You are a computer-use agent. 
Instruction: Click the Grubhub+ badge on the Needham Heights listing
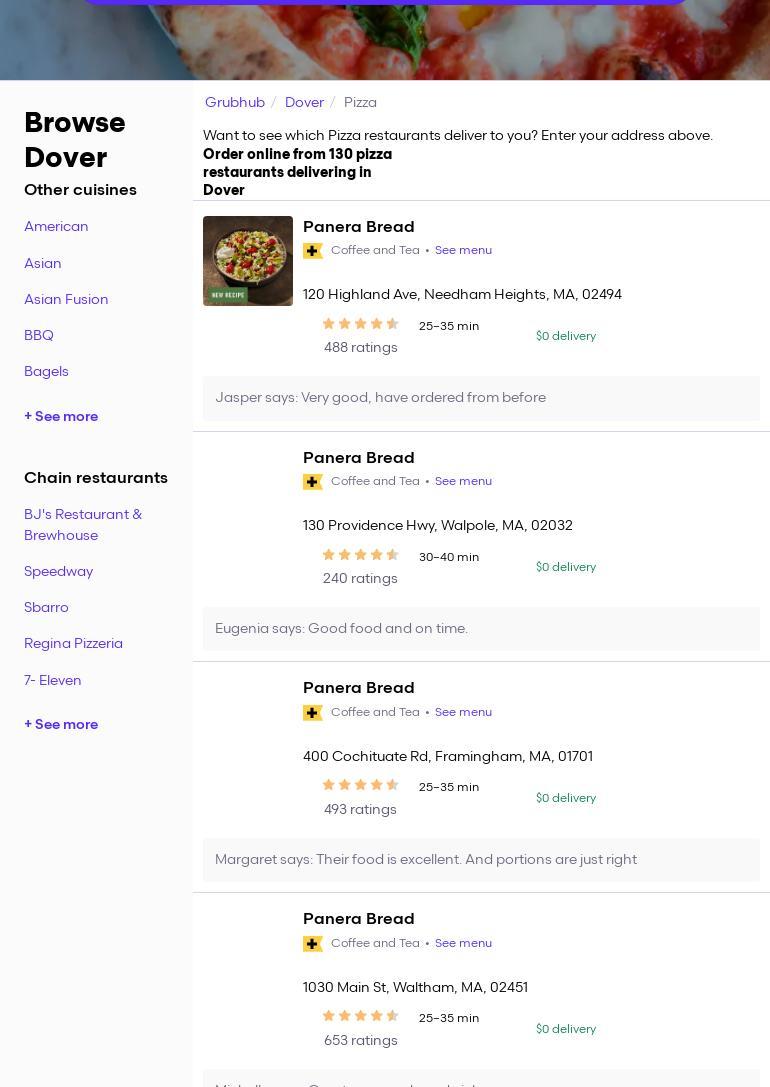click(313, 251)
